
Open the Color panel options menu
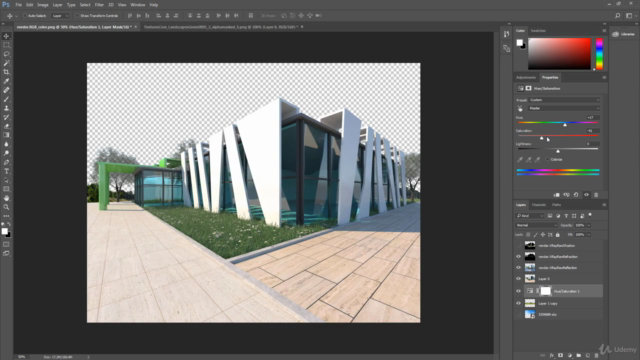coord(604,31)
